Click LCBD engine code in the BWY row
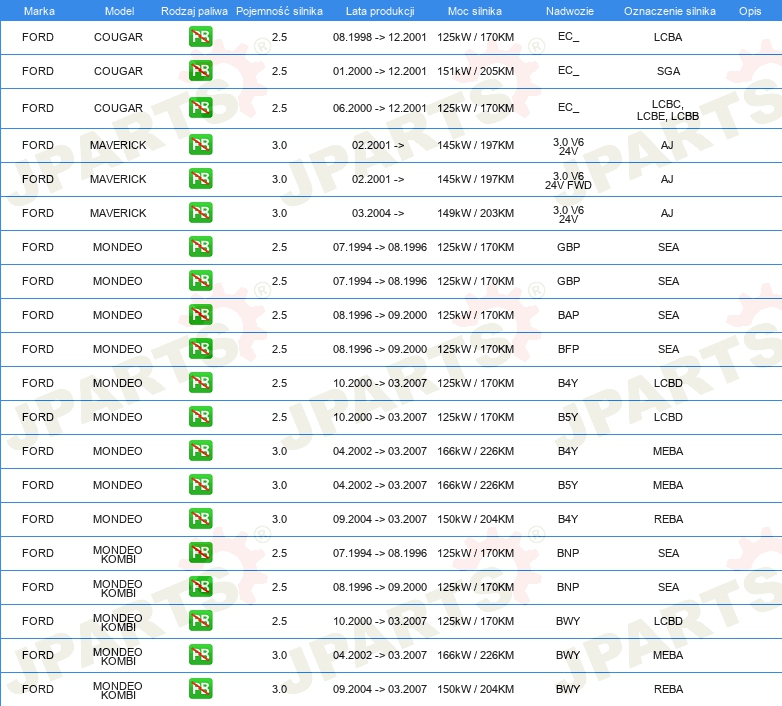This screenshot has width=782, height=706. tap(668, 621)
